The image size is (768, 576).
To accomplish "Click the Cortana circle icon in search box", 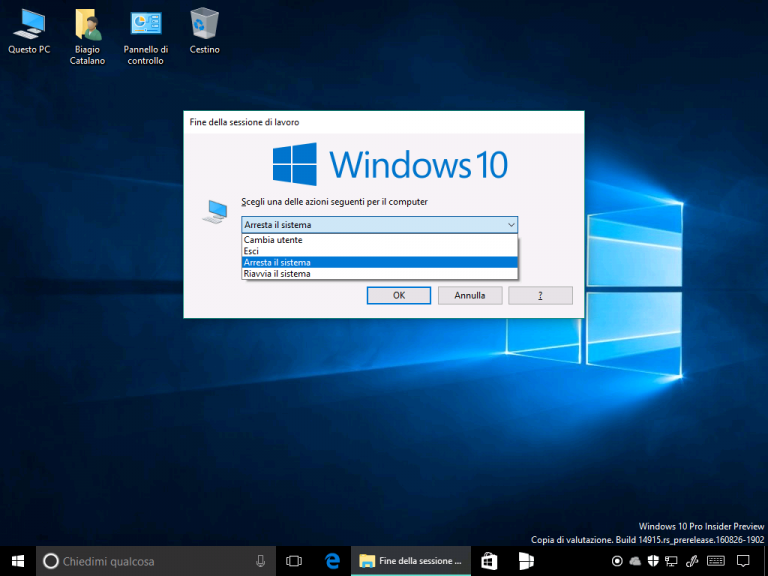I will pos(50,561).
